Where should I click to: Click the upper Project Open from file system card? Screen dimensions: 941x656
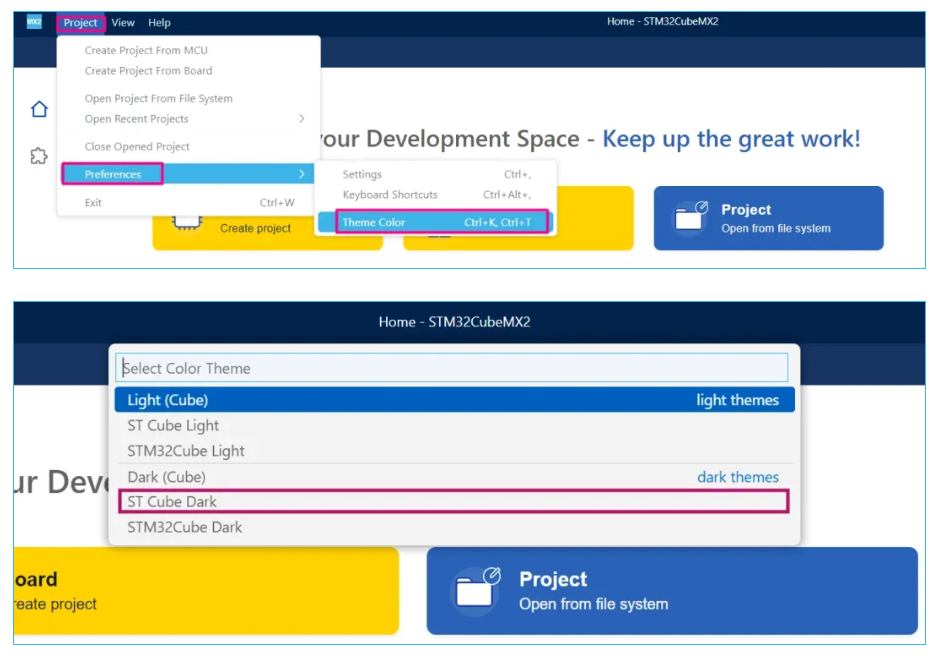click(769, 218)
